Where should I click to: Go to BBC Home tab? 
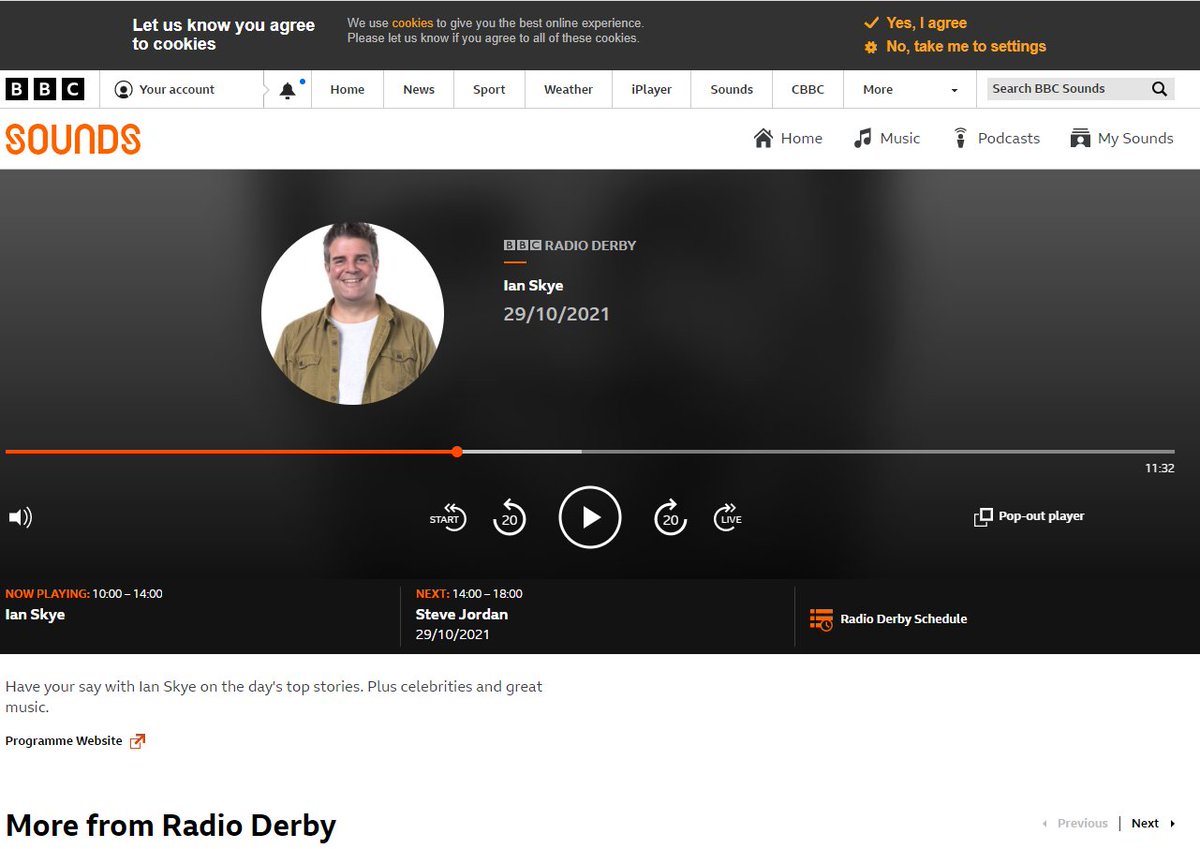click(x=347, y=89)
